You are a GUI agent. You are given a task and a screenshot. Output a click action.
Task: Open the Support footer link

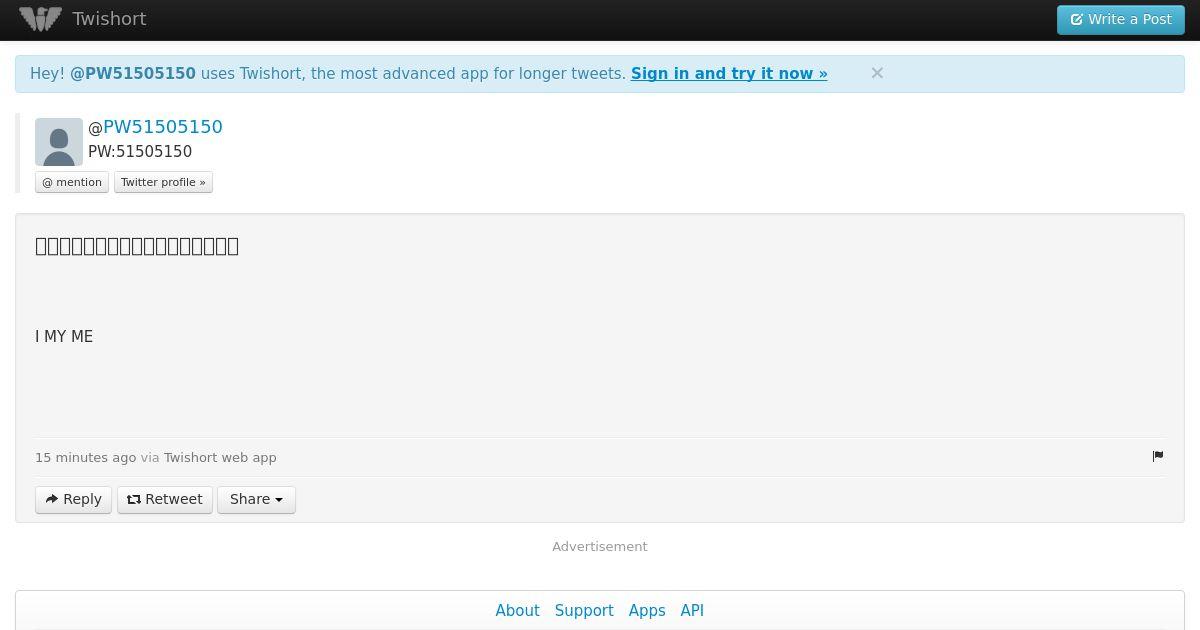tap(584, 610)
